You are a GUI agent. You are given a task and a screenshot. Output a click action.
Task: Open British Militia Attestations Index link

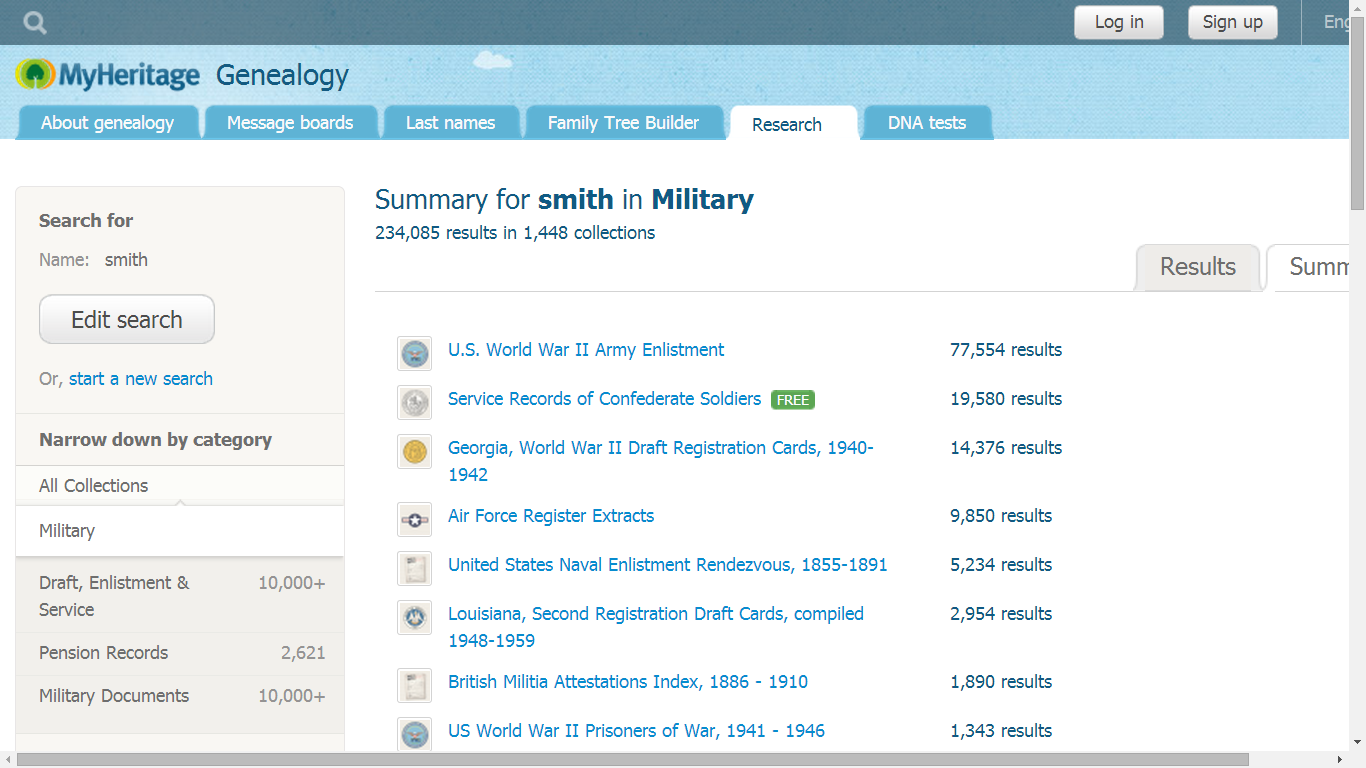tap(628, 682)
